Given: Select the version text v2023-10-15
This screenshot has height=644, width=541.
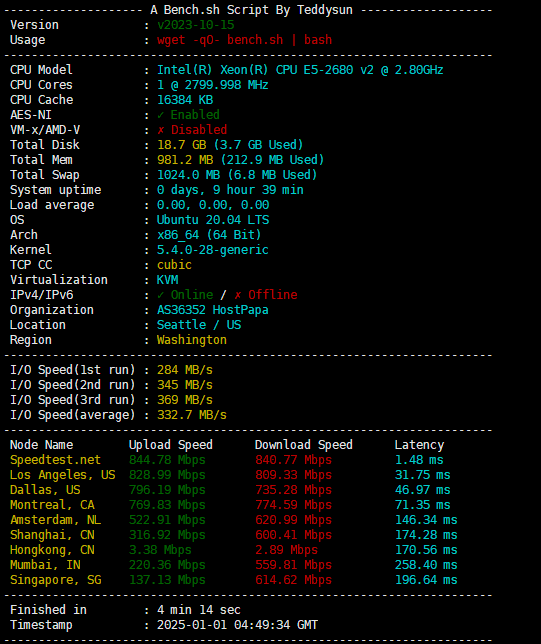Looking at the screenshot, I should (x=196, y=25).
